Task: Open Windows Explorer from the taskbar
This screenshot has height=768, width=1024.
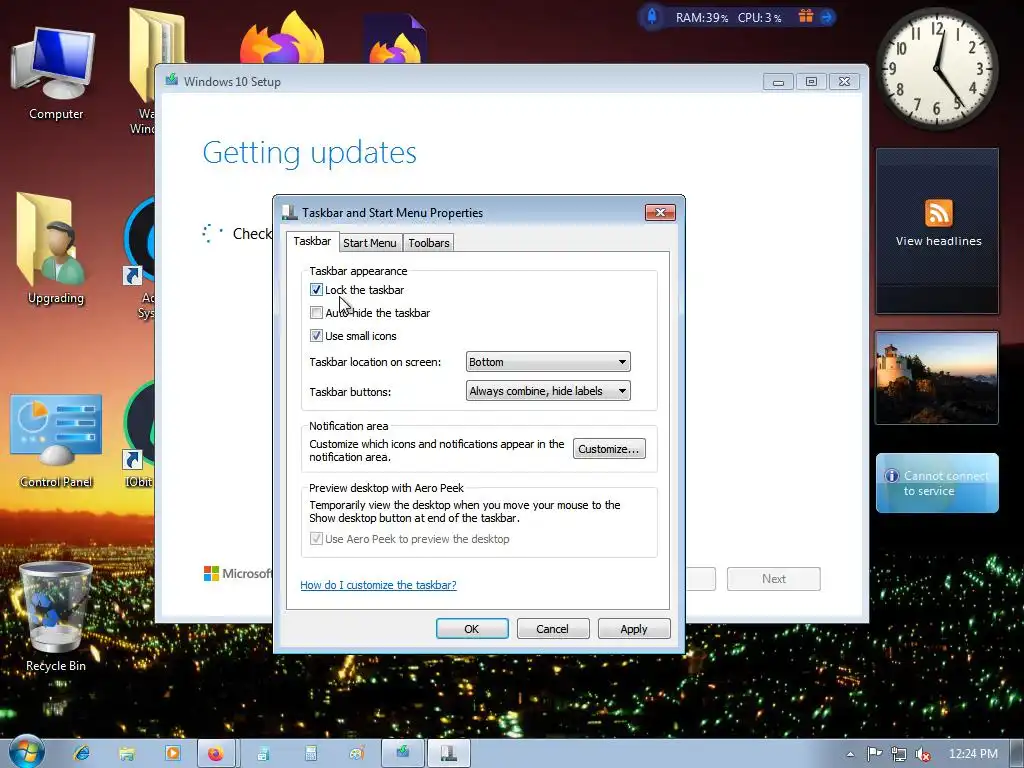Action: tap(127, 754)
